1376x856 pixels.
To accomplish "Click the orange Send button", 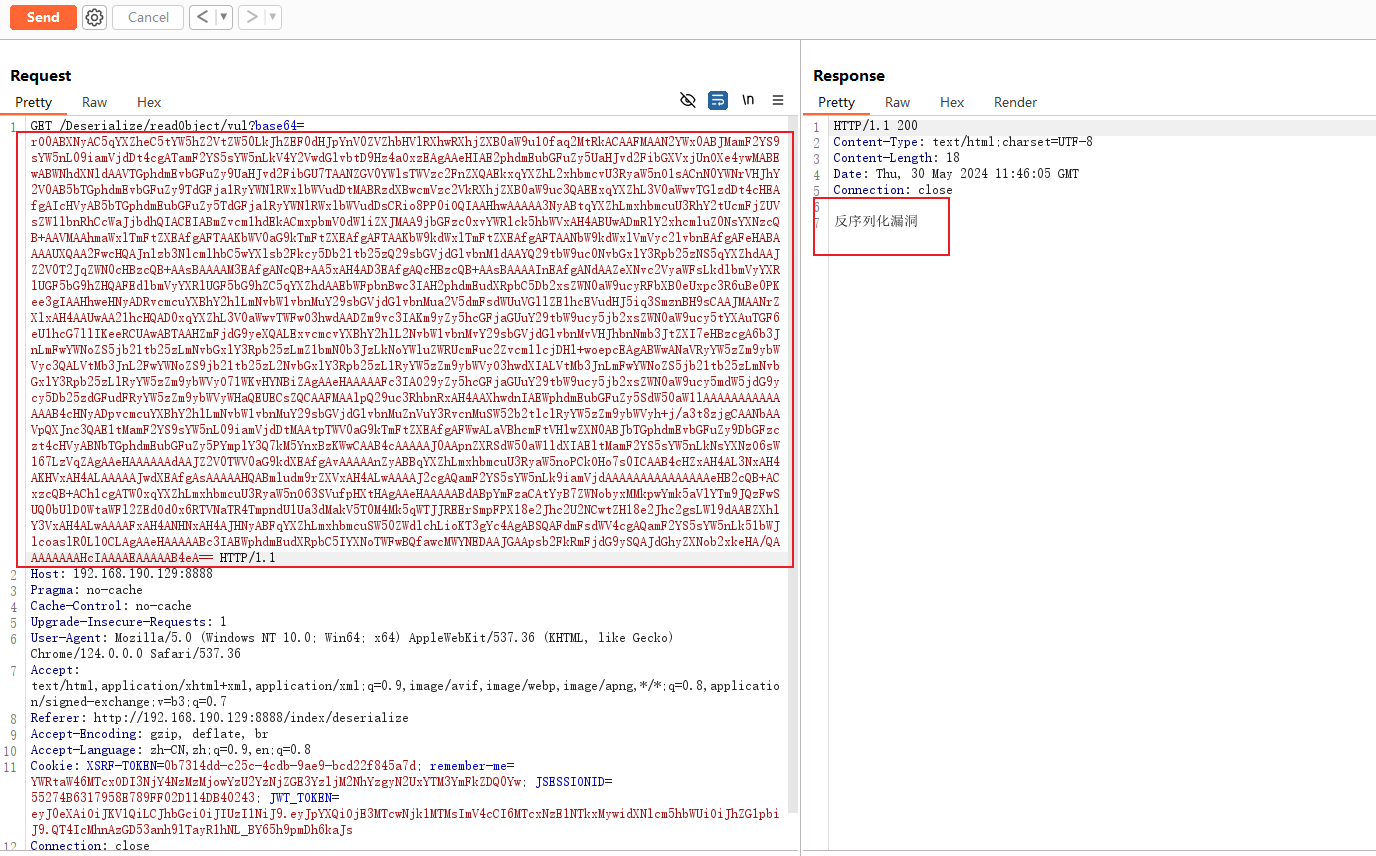I will point(43,17).
